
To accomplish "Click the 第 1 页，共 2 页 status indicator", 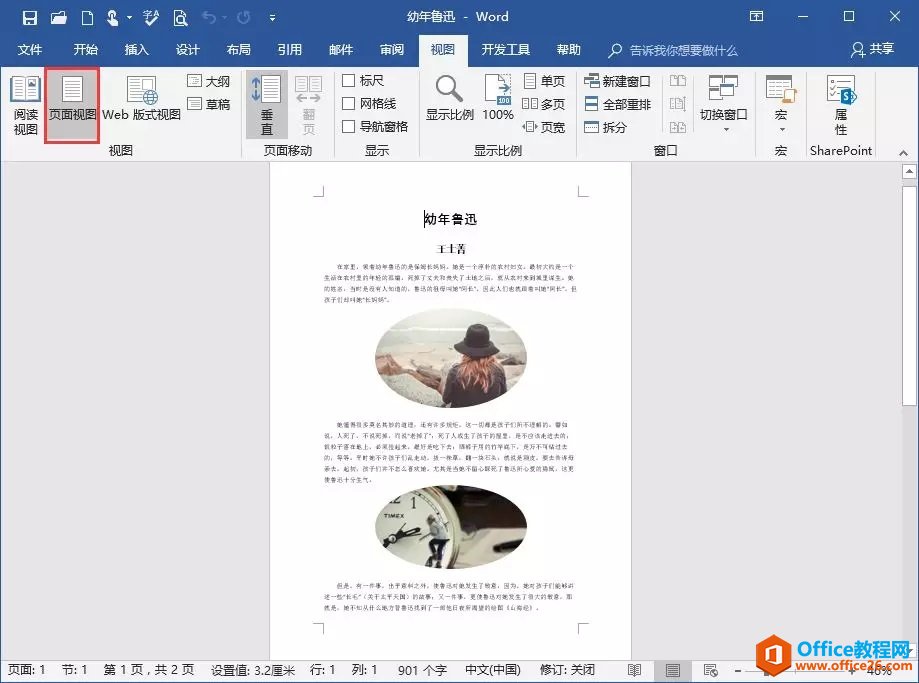I will pyautogui.click(x=149, y=670).
